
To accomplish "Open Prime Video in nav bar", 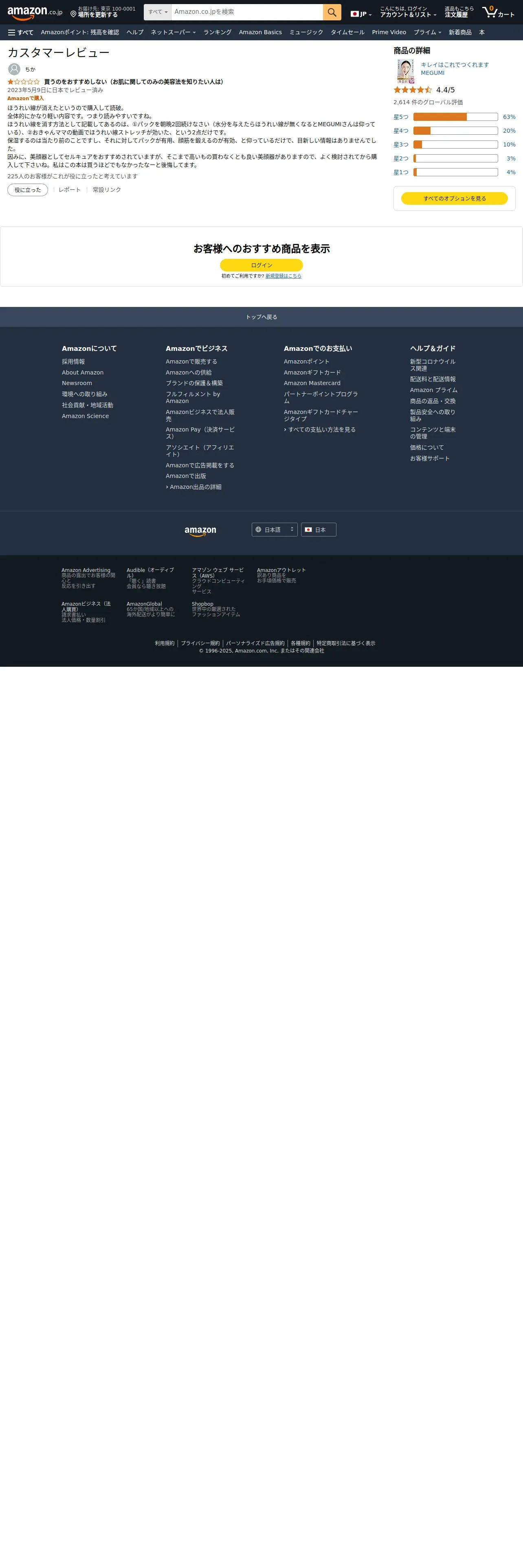I will [x=389, y=32].
